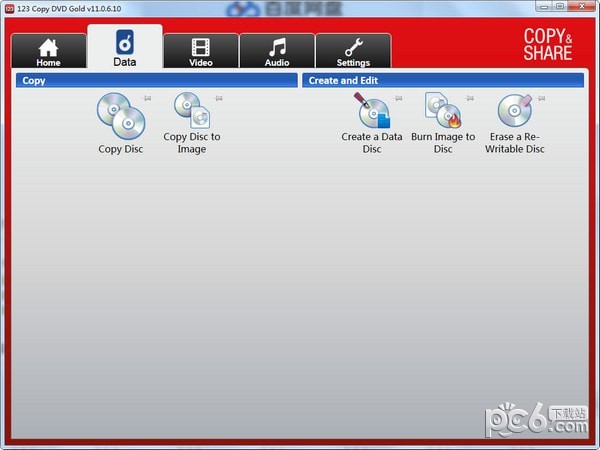This screenshot has height=450, width=600.
Task: Launch the Copy Disc tool icon
Action: tap(121, 116)
